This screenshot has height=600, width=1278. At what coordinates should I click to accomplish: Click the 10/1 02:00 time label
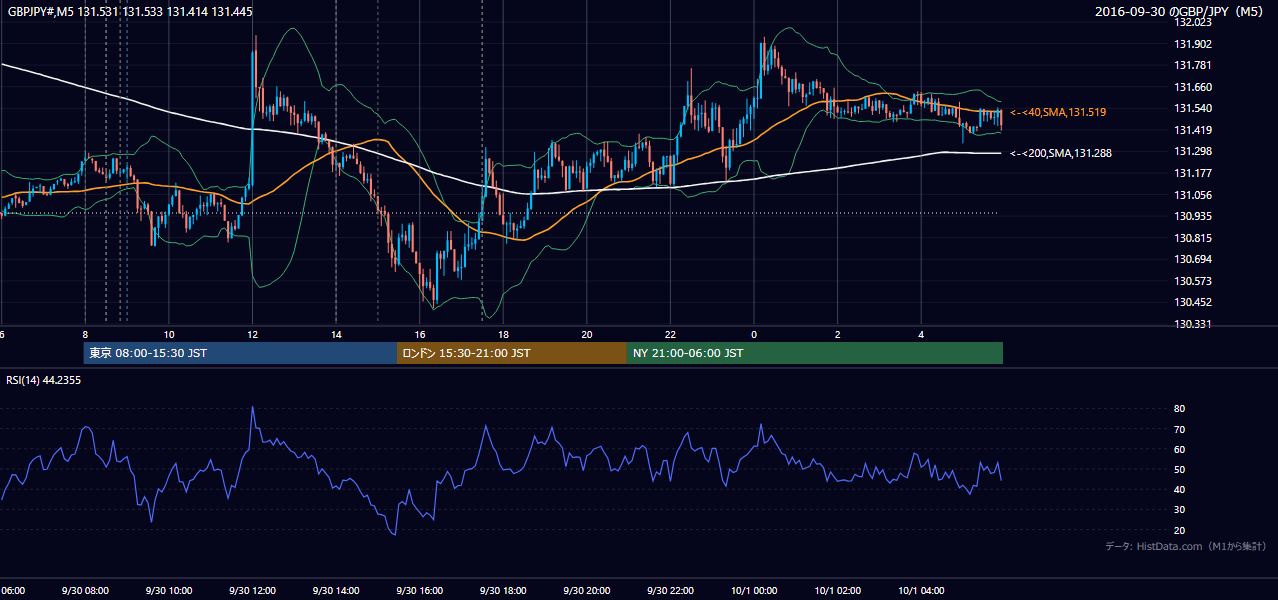coord(837,591)
